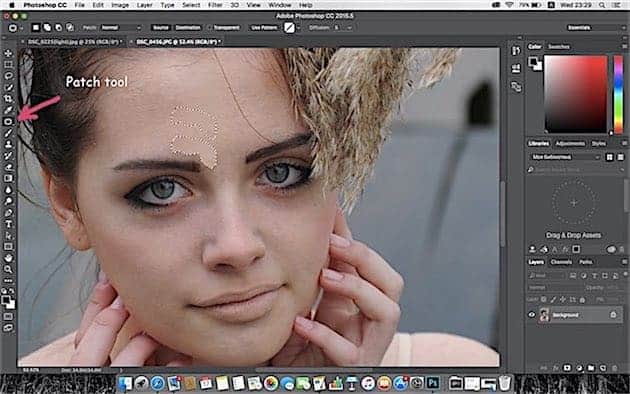
Task: Select the Quick Selection tool
Action: click(x=8, y=87)
